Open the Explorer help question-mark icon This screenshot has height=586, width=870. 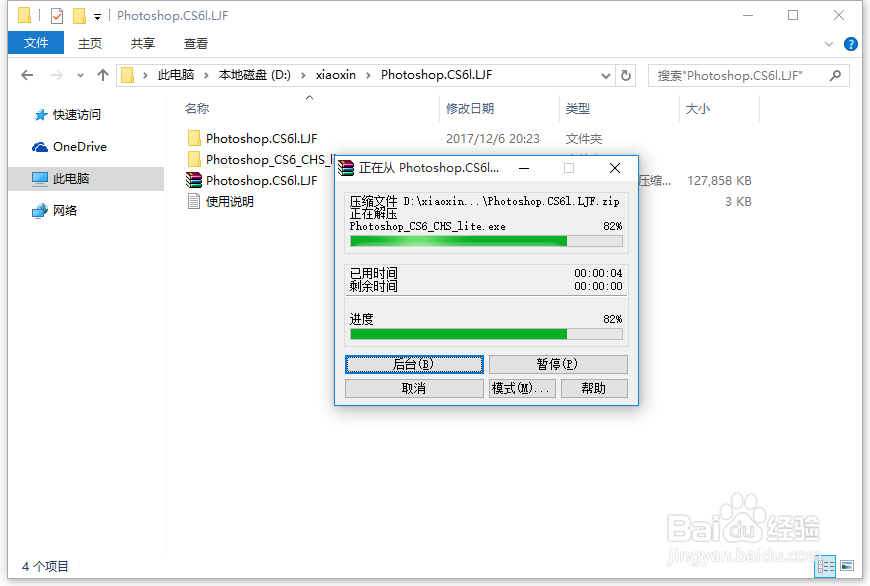coord(851,44)
